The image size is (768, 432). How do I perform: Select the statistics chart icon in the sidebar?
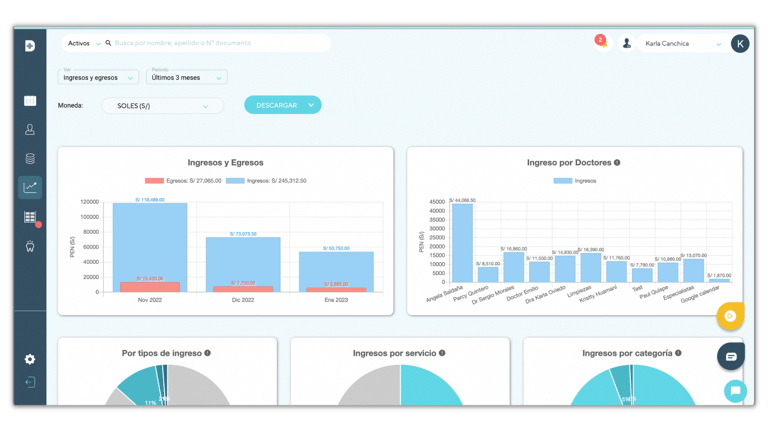[30, 187]
